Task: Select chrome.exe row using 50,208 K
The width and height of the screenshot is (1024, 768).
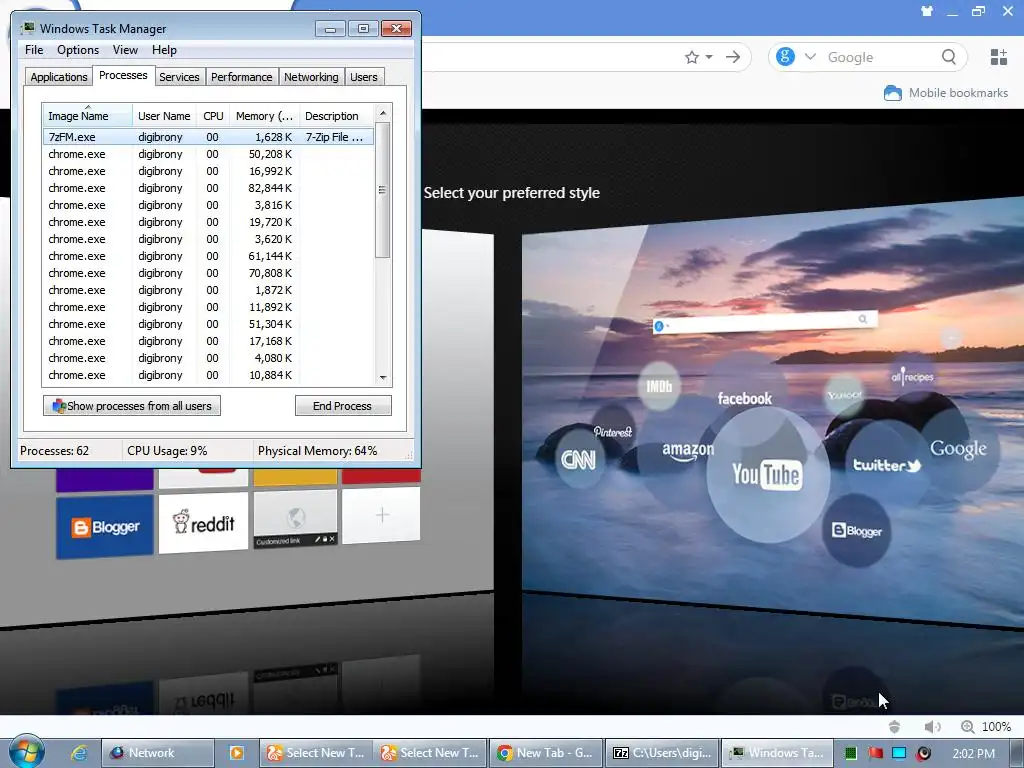Action: pos(208,154)
